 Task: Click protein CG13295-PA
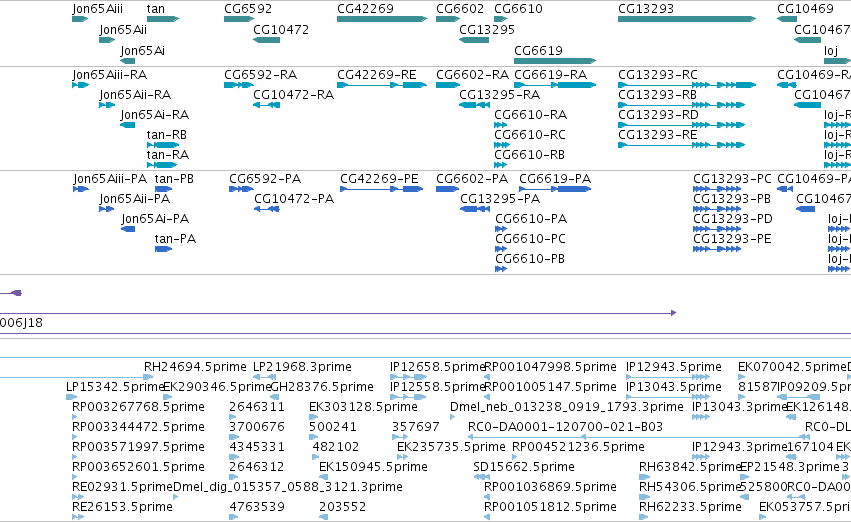[x=500, y=199]
